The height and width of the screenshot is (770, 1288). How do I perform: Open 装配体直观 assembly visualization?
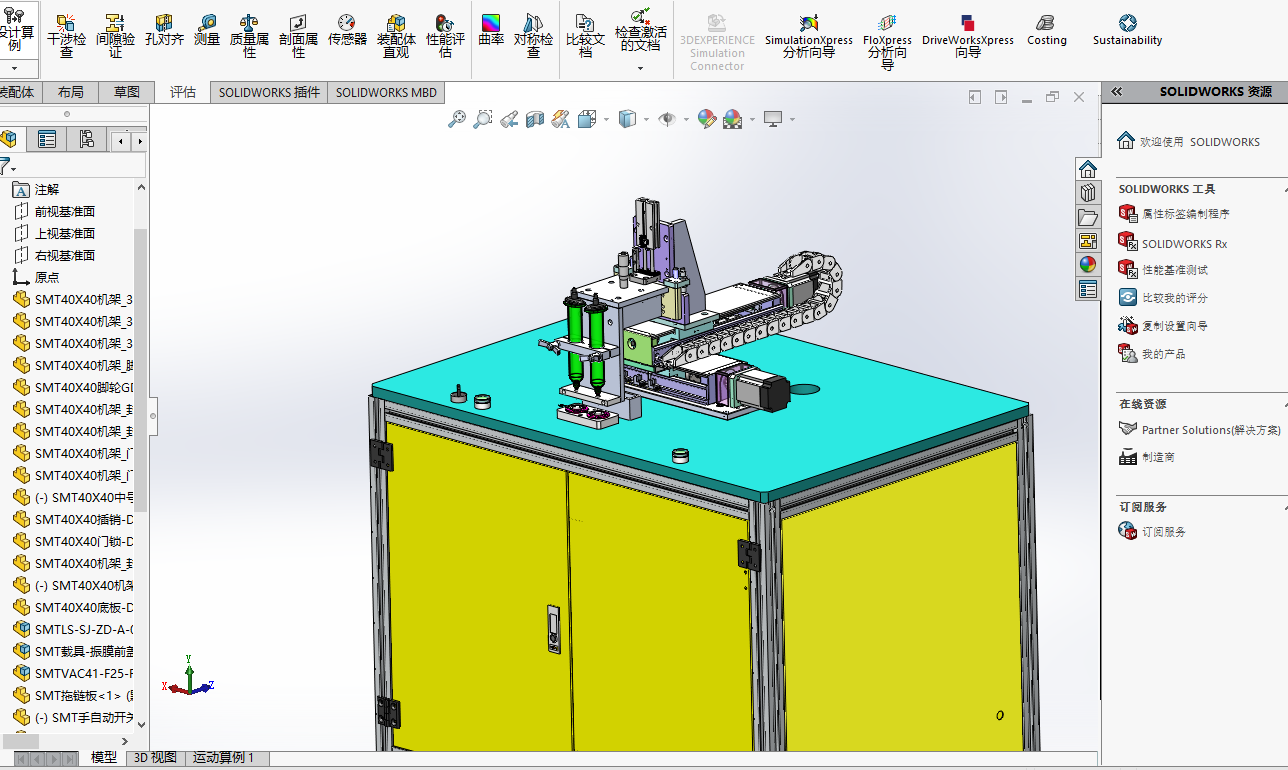tap(396, 36)
